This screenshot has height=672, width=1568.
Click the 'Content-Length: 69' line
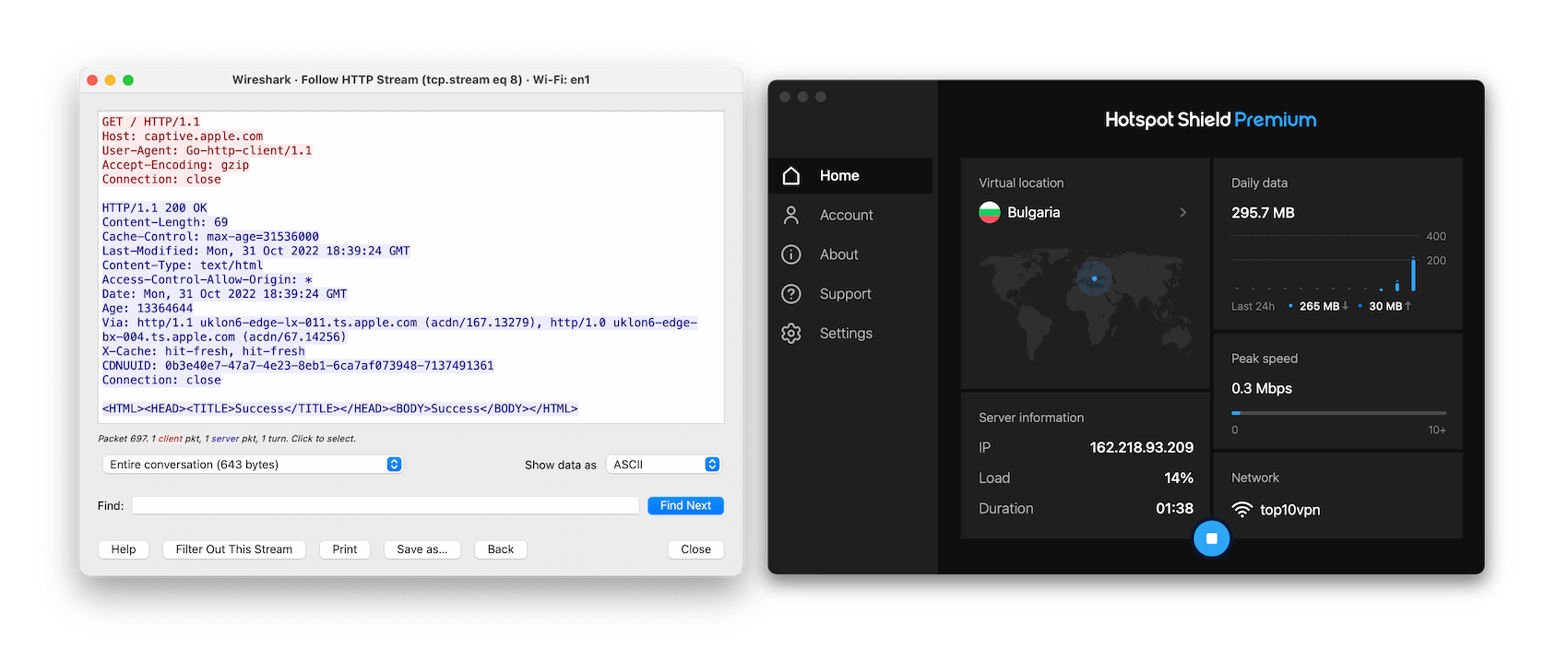(x=165, y=222)
